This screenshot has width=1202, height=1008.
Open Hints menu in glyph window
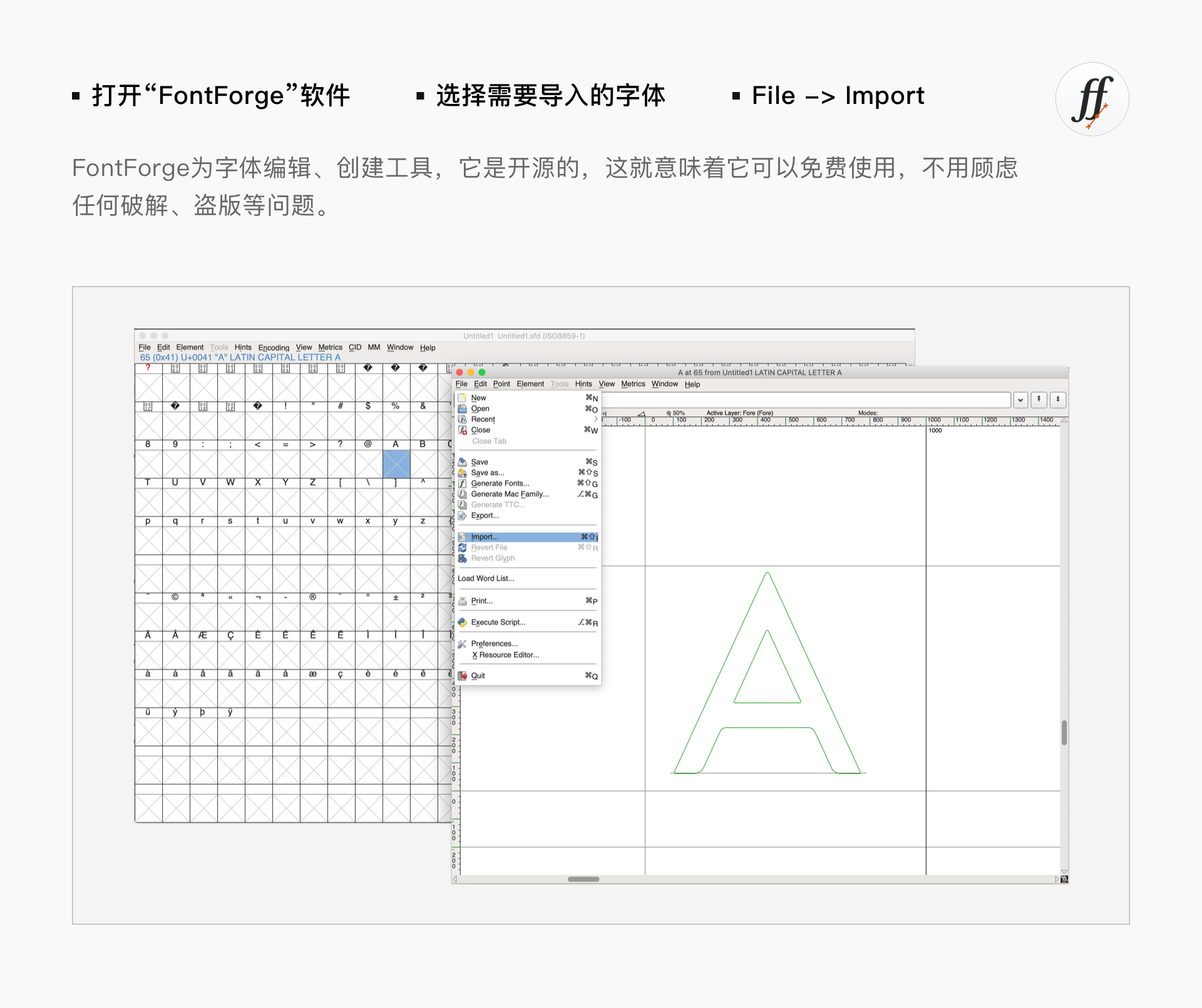click(x=583, y=384)
